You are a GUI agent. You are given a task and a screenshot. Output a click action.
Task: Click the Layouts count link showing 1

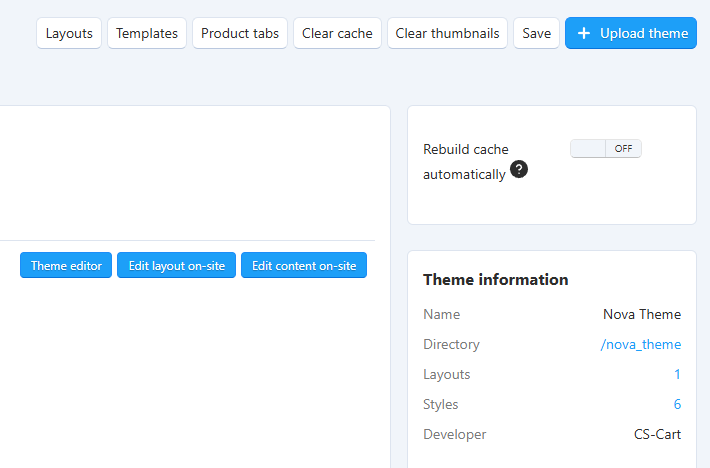click(677, 374)
